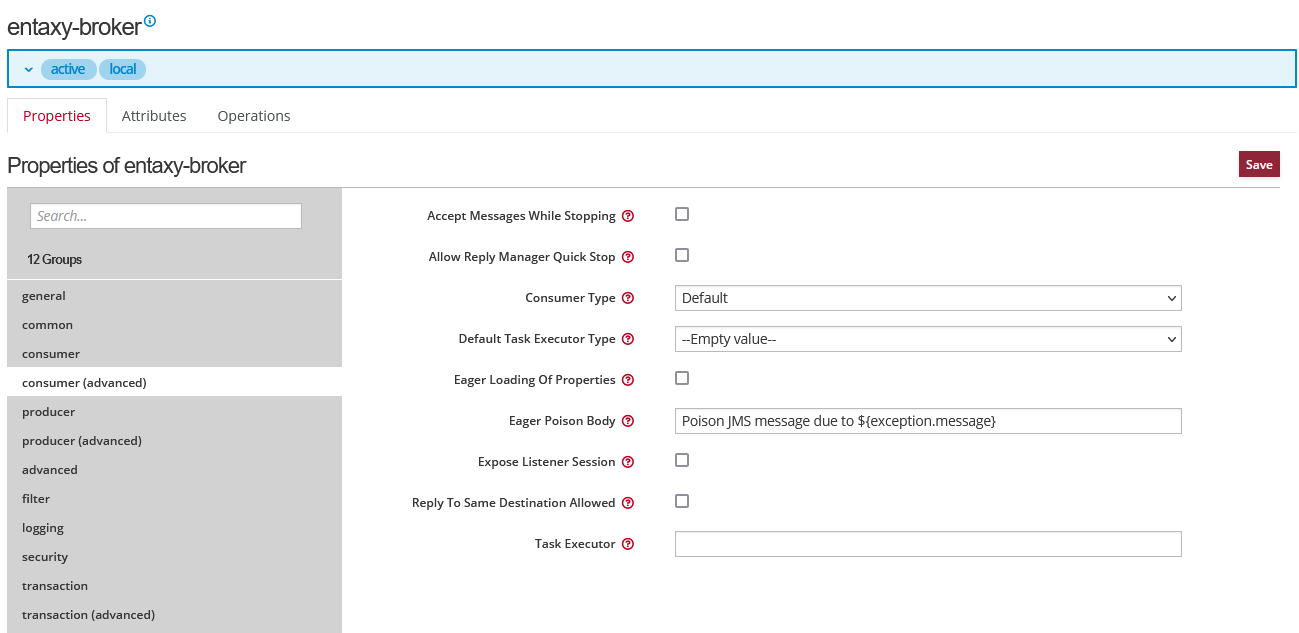Click help icon next to Task Executor
Image resolution: width=1299 pixels, height=633 pixels.
[628, 544]
